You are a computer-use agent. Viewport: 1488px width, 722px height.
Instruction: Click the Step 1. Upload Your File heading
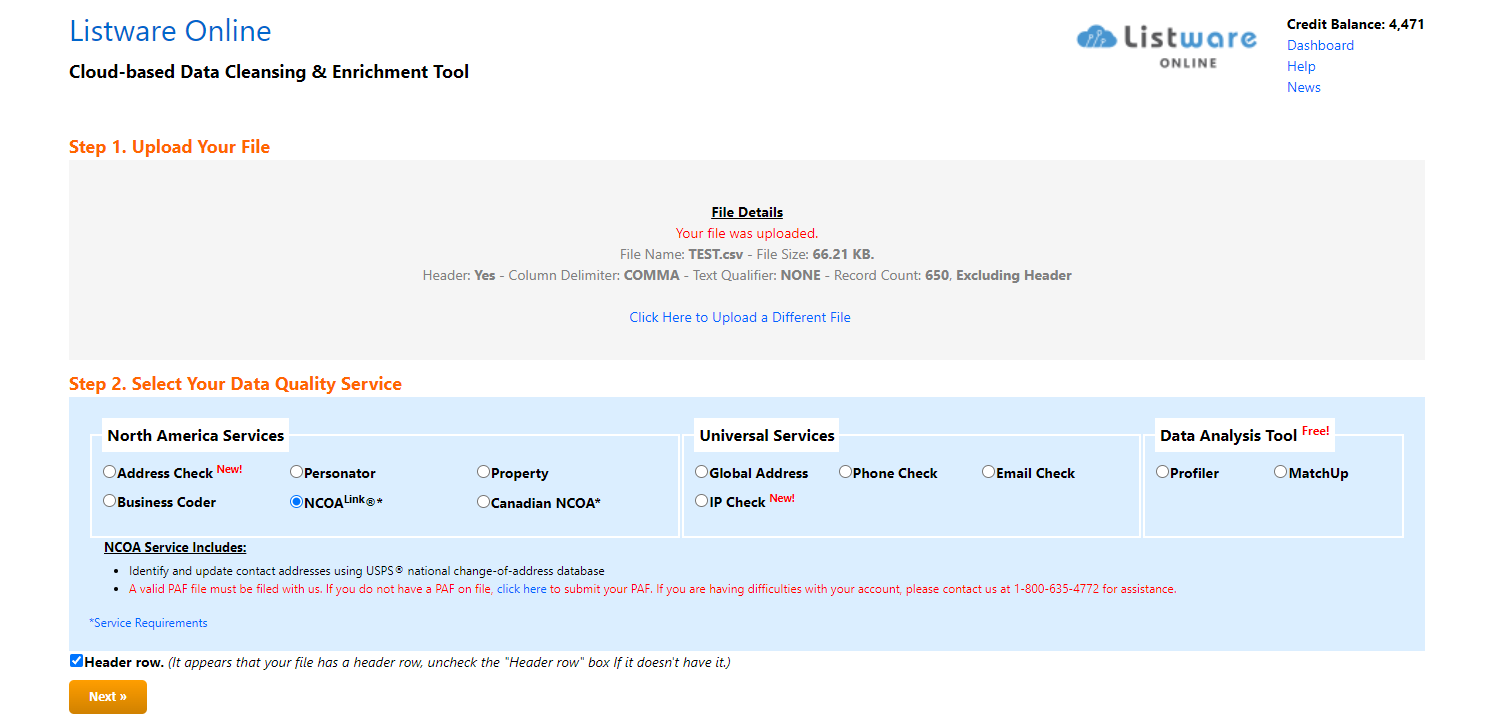point(170,147)
